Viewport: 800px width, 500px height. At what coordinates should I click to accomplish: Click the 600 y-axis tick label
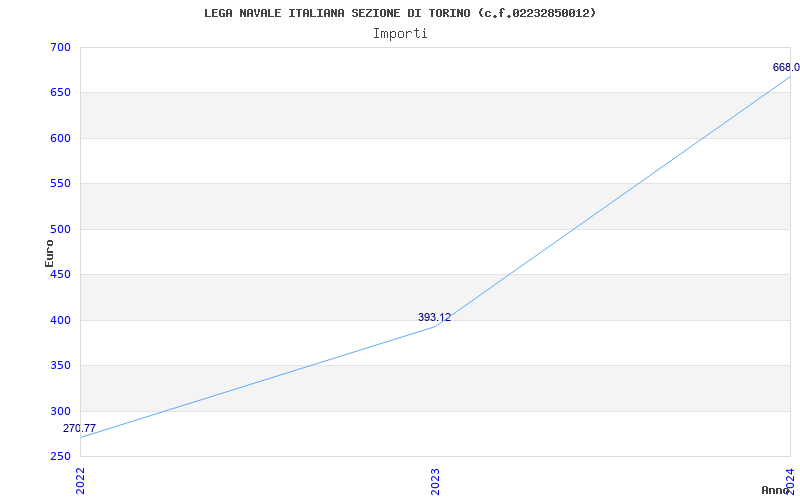[x=60, y=138]
